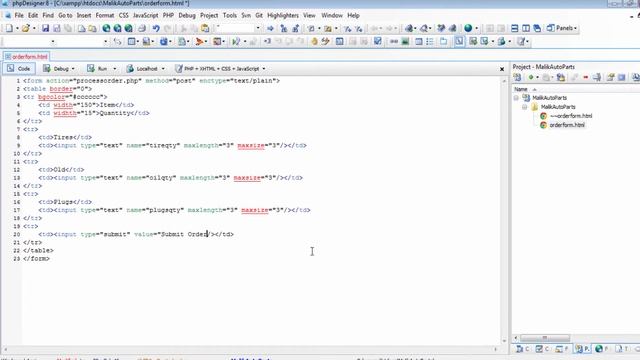640x360 pixels.
Task: Click the New file toolbar icon
Action: [9, 28]
